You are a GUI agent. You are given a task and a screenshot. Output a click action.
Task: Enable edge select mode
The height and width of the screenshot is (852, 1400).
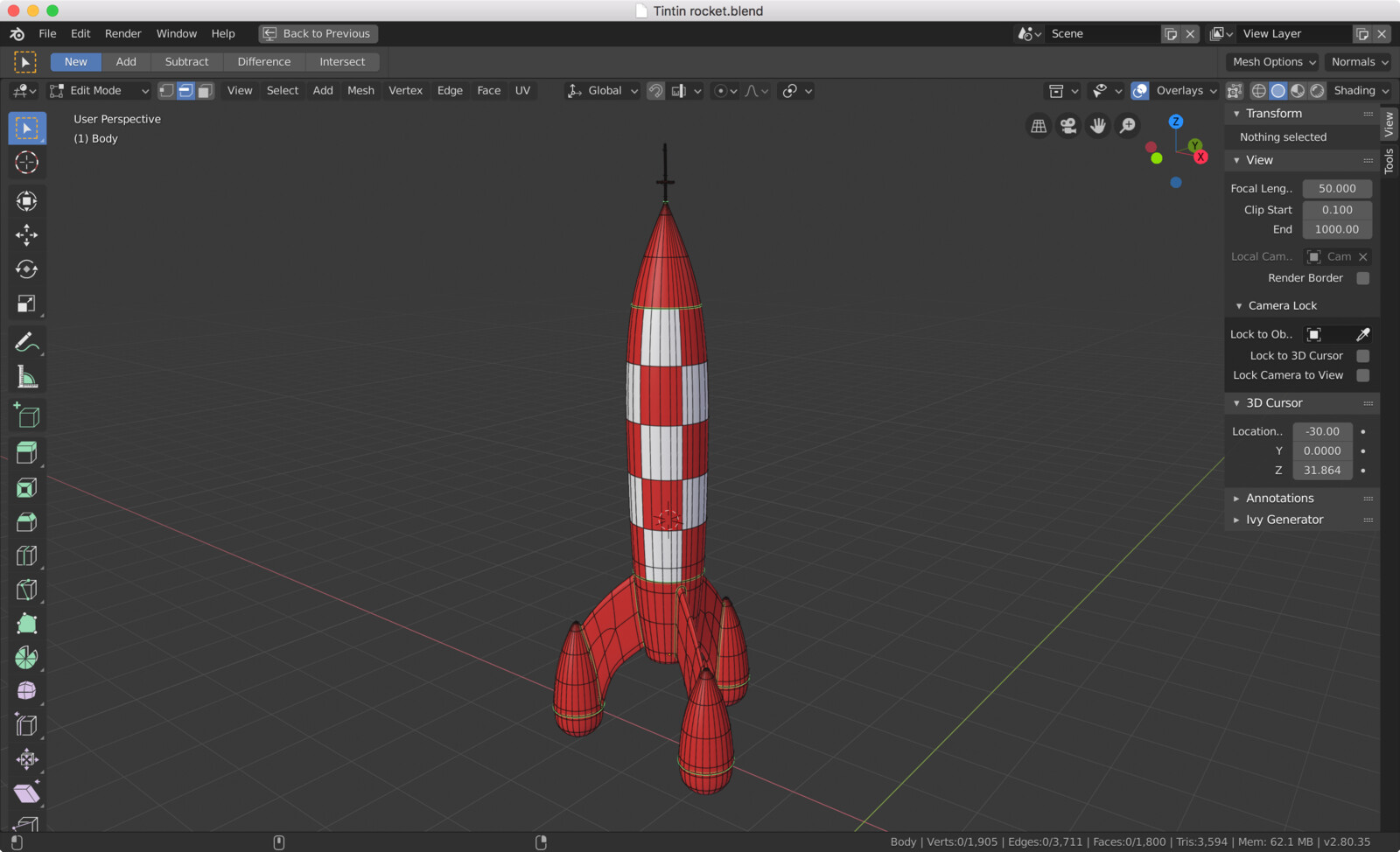coord(185,91)
